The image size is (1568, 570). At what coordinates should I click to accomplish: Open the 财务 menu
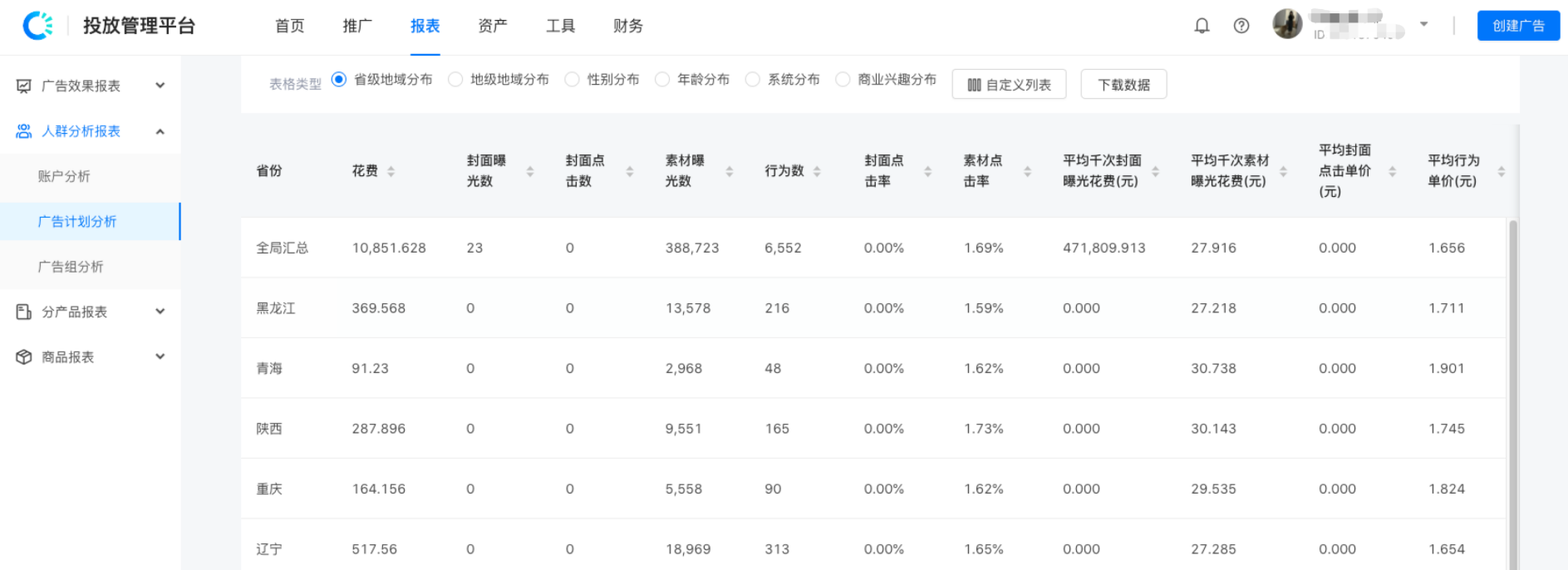tap(628, 26)
